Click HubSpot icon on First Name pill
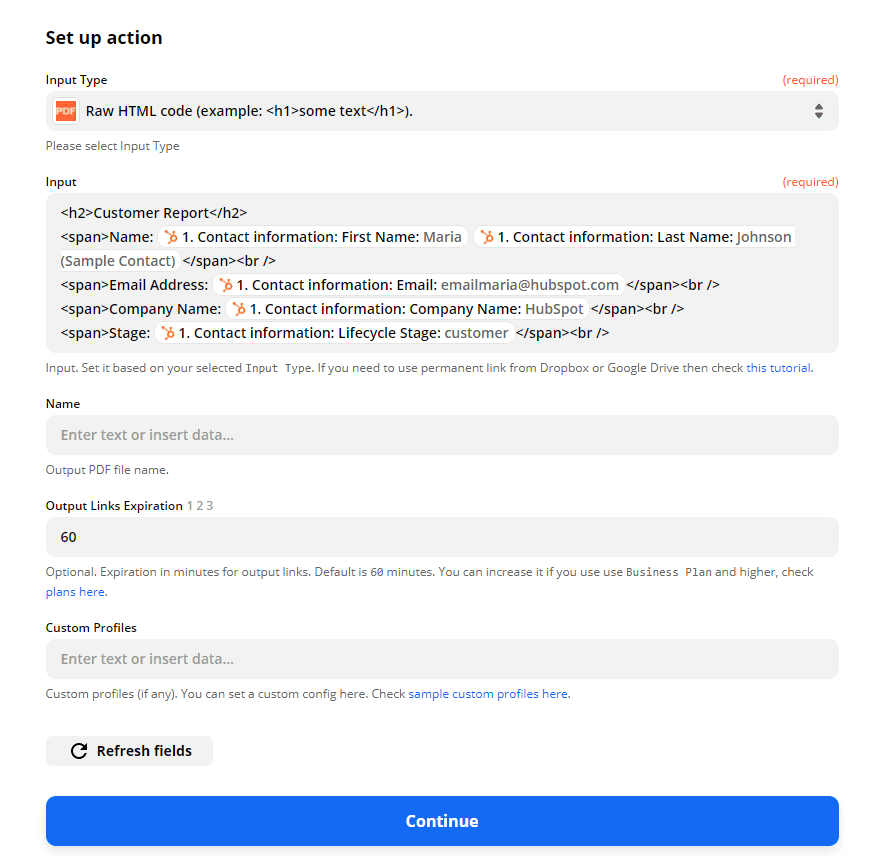886x856 pixels. (172, 237)
